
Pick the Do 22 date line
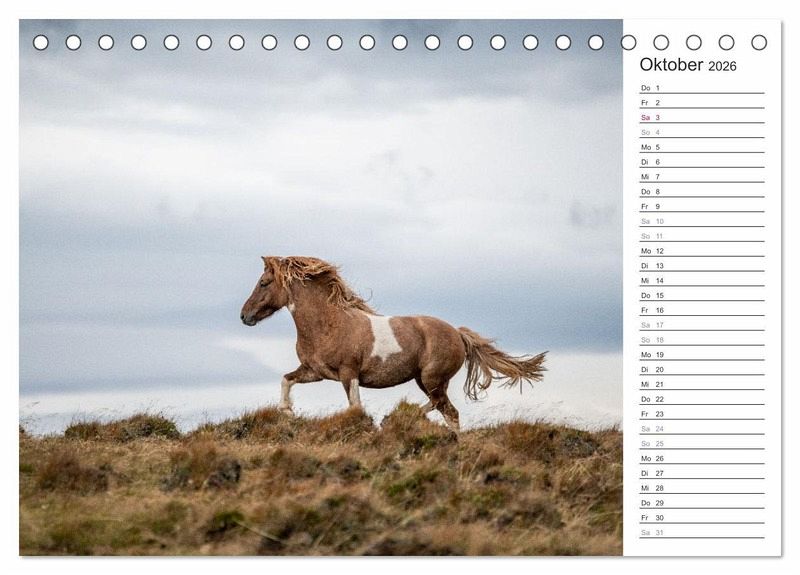(x=701, y=399)
